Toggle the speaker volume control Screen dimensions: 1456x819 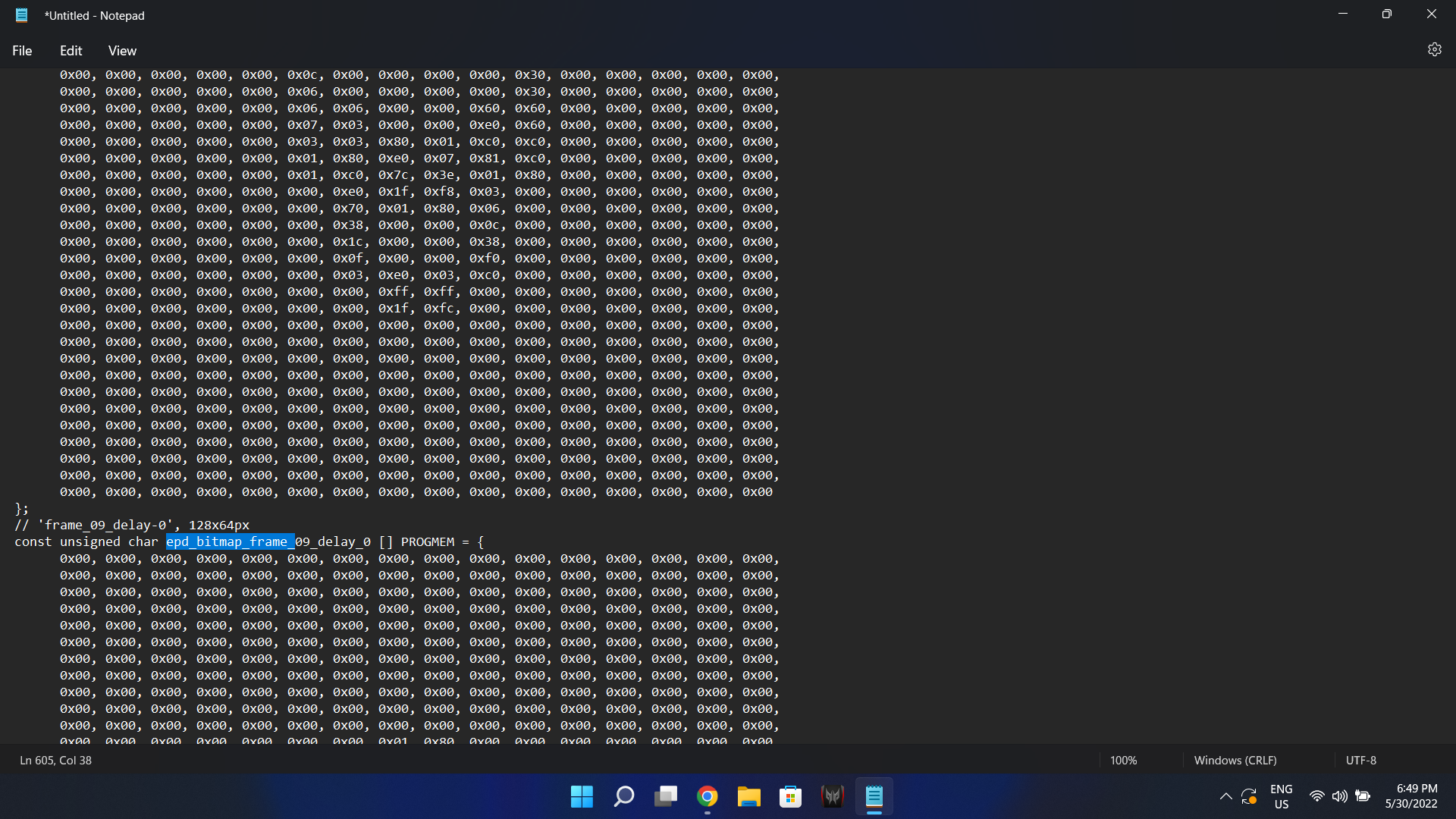(1339, 796)
